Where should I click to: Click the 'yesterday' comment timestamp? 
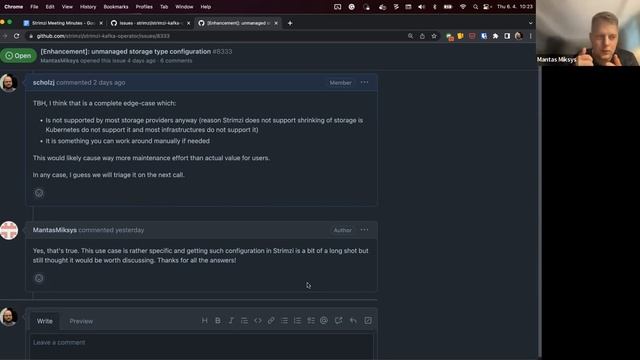(x=129, y=230)
